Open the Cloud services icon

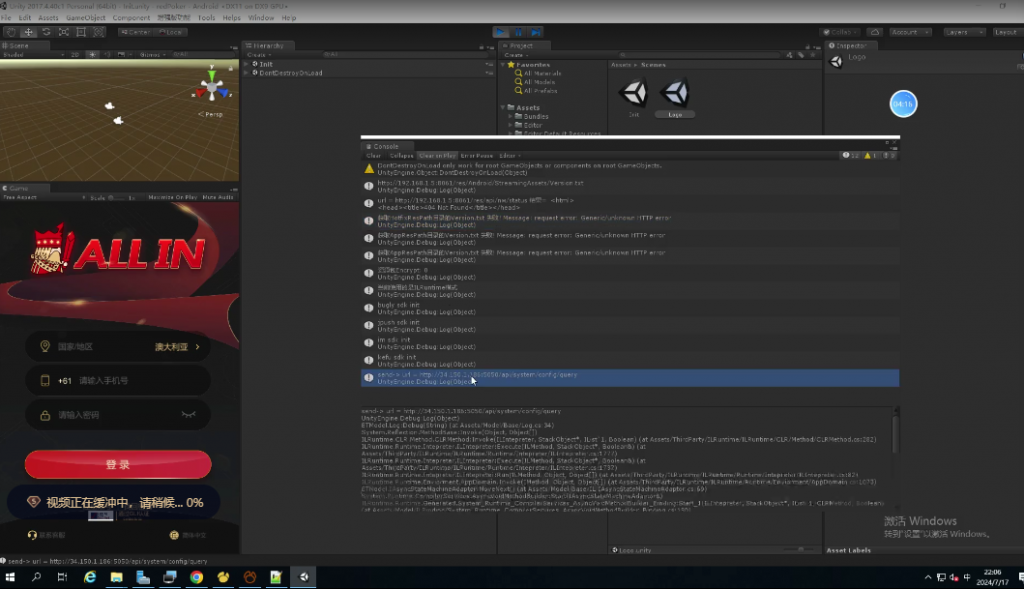coord(875,32)
